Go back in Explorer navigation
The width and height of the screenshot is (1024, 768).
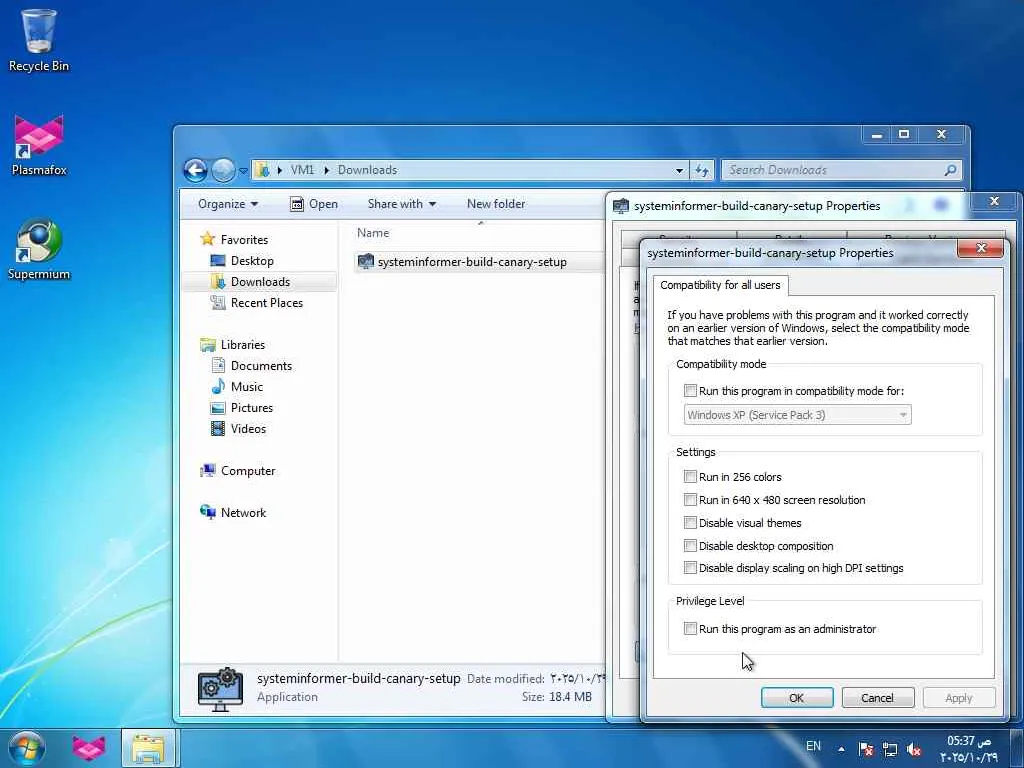pos(195,170)
